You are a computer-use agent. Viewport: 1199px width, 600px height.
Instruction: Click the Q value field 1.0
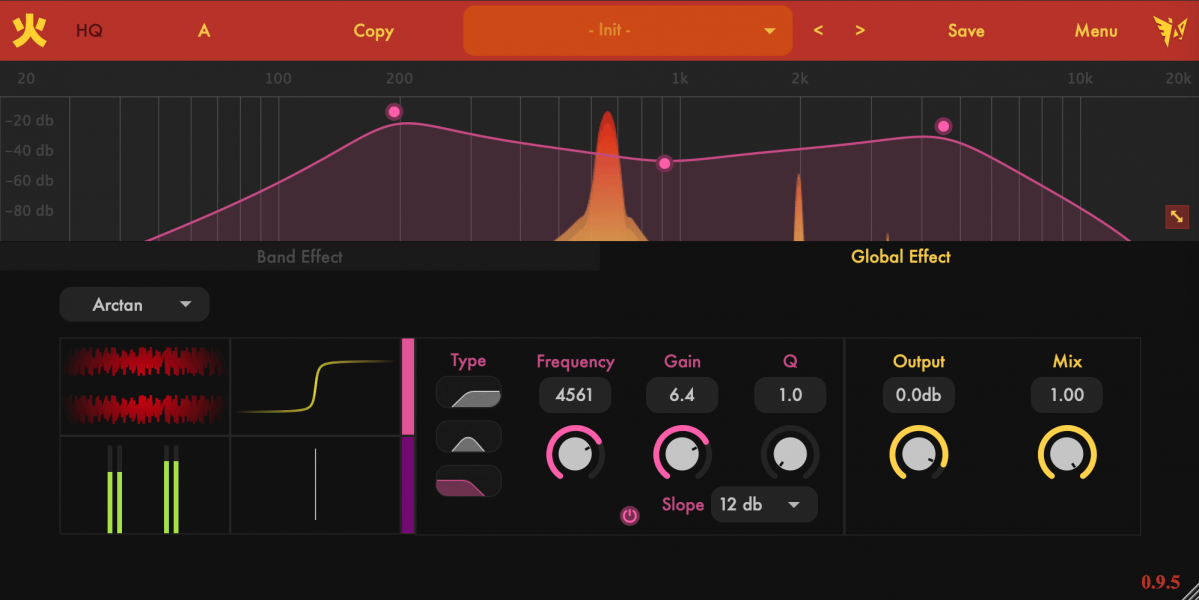coord(790,395)
